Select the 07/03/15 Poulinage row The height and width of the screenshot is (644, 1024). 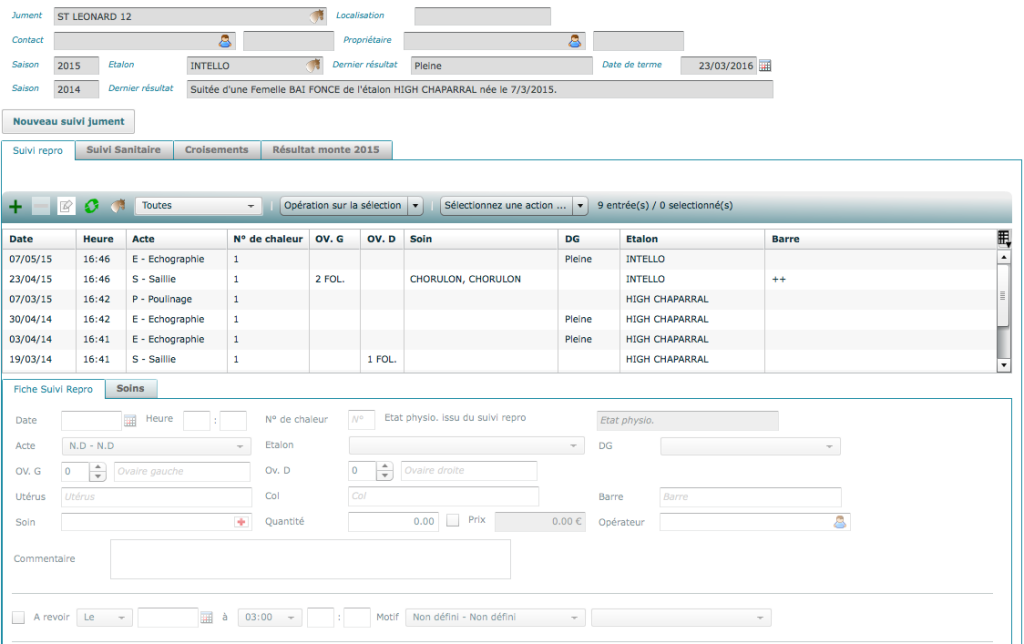click(500, 299)
